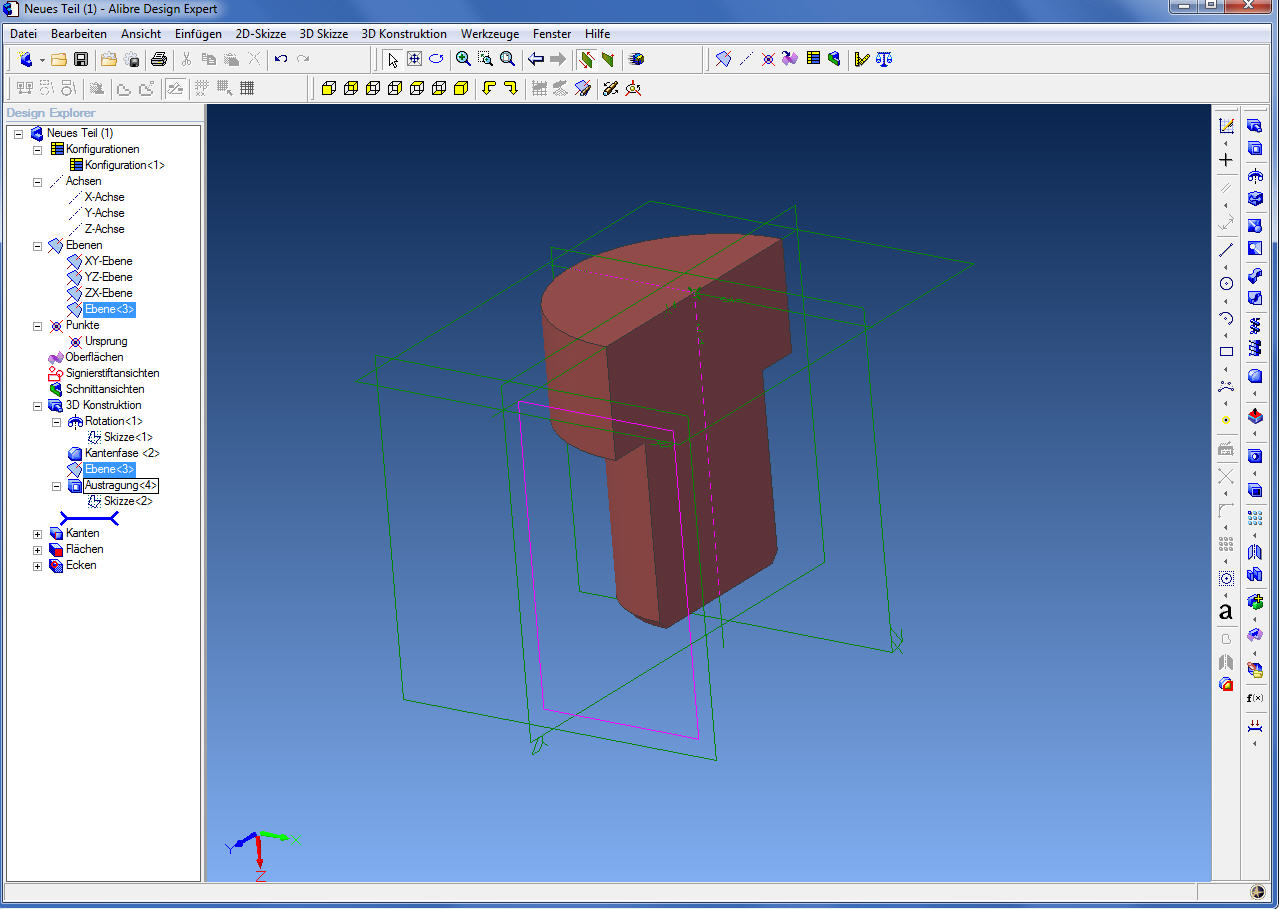The height and width of the screenshot is (909, 1279).
Task: Select the Rectangle sketch tool in sidebar
Action: pyautogui.click(x=1226, y=351)
